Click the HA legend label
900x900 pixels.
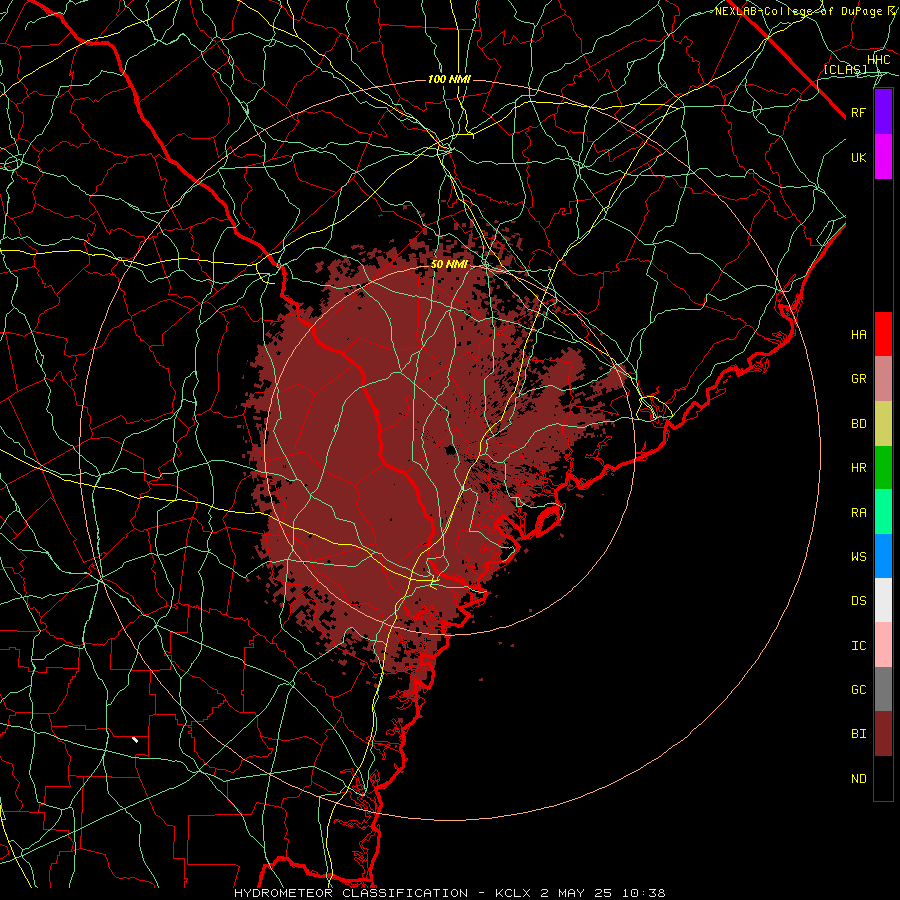858,334
